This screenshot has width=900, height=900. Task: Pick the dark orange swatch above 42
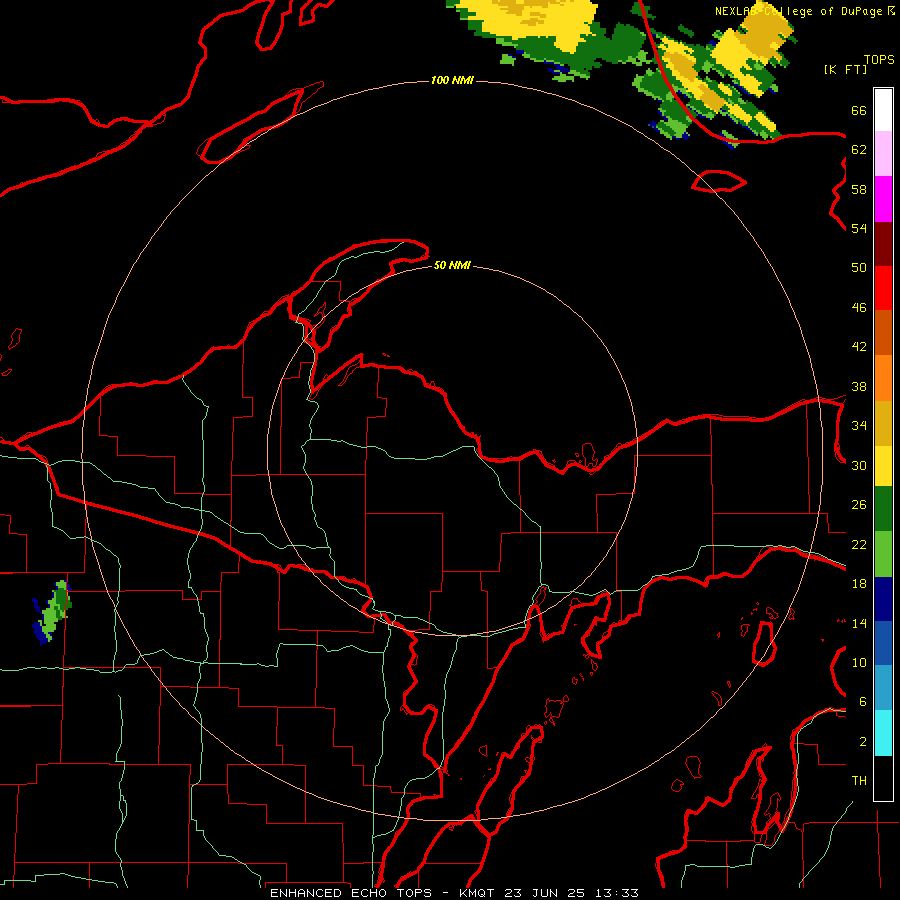point(883,333)
